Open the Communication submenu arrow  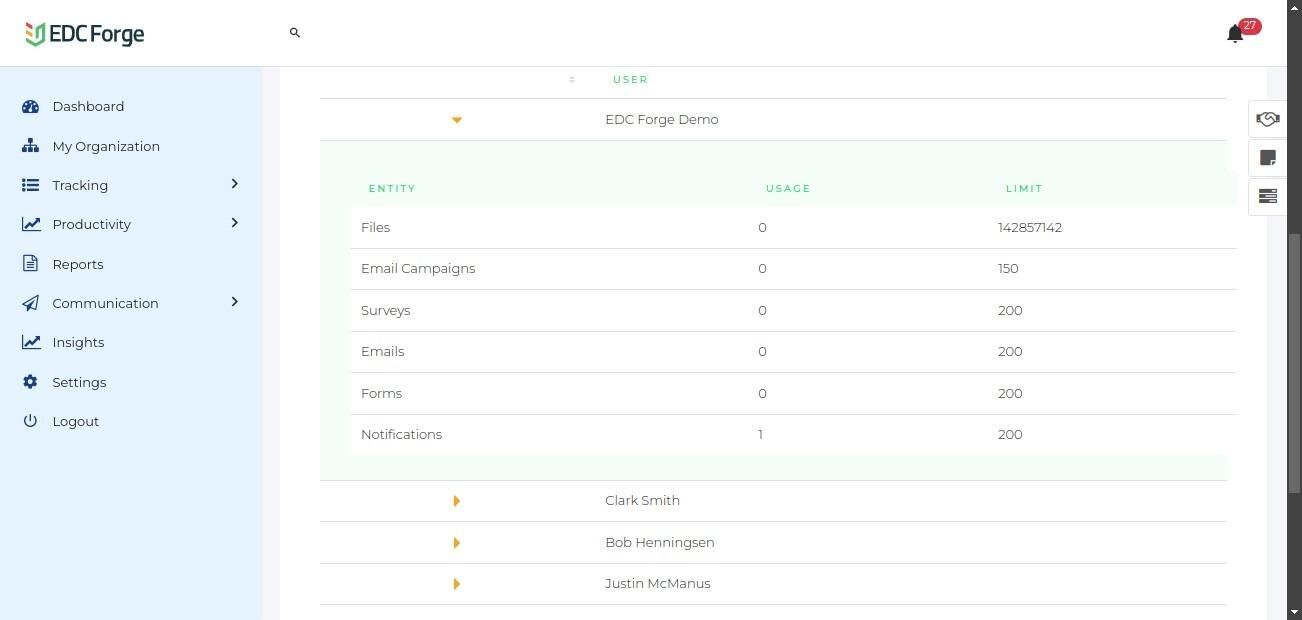point(235,302)
